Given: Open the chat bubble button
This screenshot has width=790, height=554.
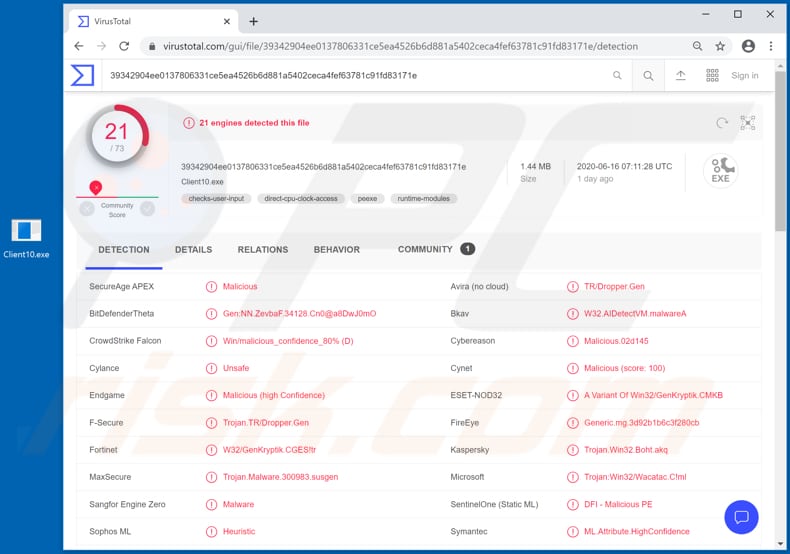Looking at the screenshot, I should coord(741,517).
